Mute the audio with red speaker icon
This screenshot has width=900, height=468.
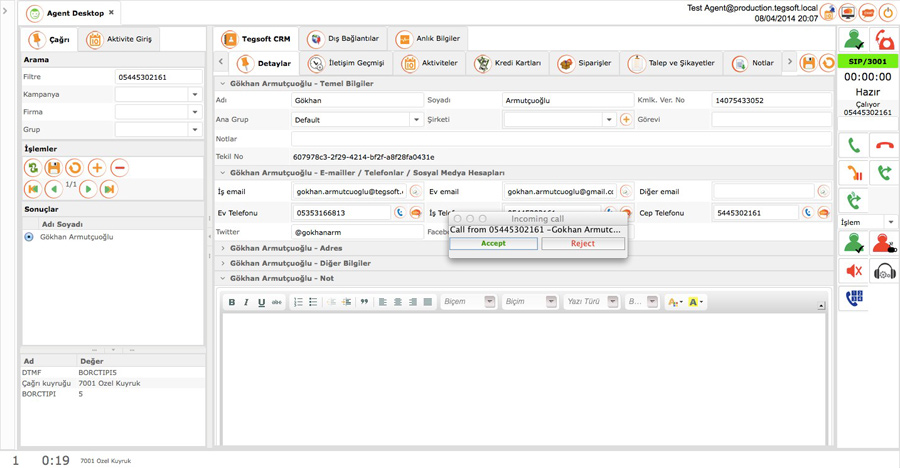click(854, 270)
